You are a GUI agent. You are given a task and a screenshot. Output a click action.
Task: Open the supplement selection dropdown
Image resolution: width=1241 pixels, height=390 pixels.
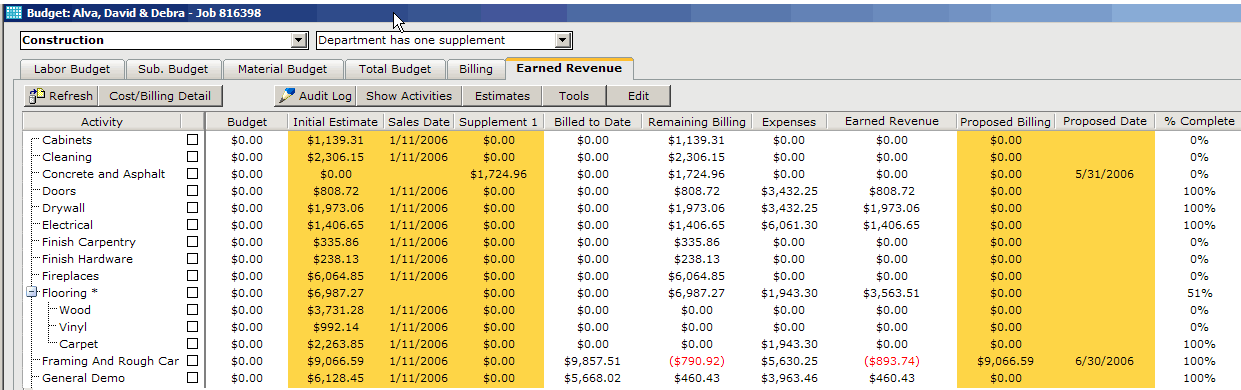pos(563,40)
